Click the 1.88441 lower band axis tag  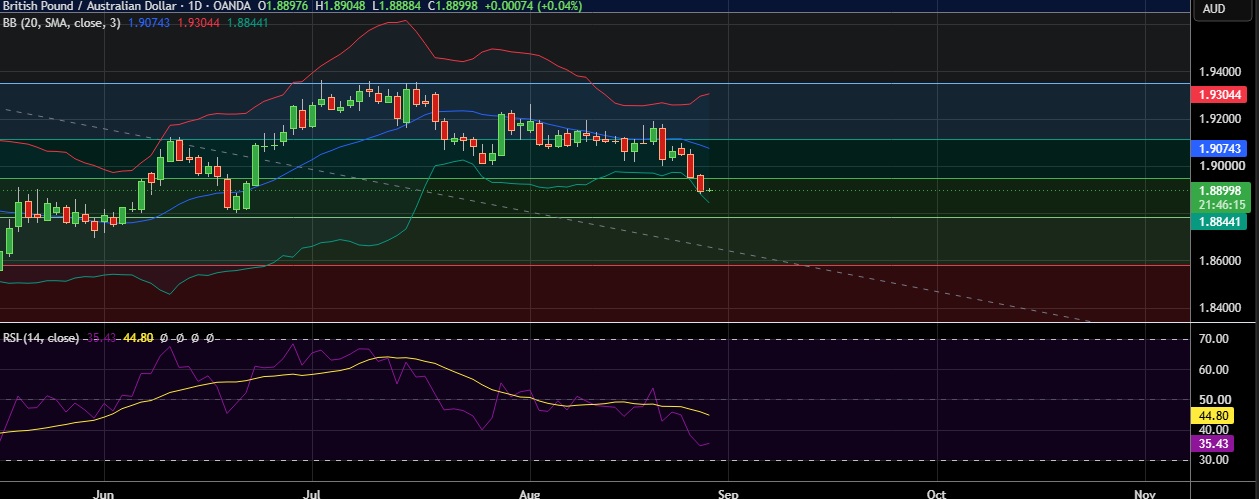coord(1218,221)
